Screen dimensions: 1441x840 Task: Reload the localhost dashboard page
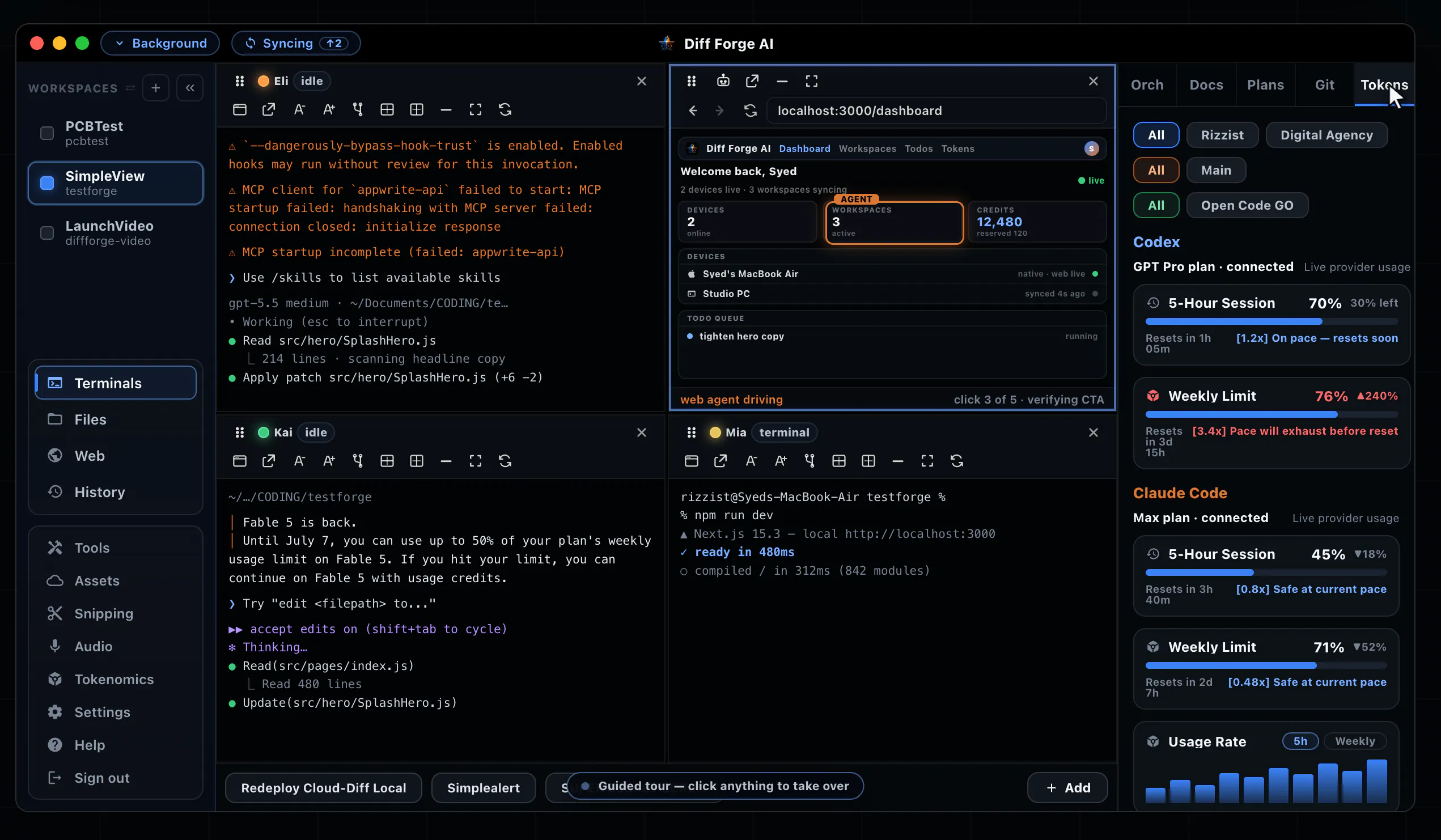[x=751, y=111]
